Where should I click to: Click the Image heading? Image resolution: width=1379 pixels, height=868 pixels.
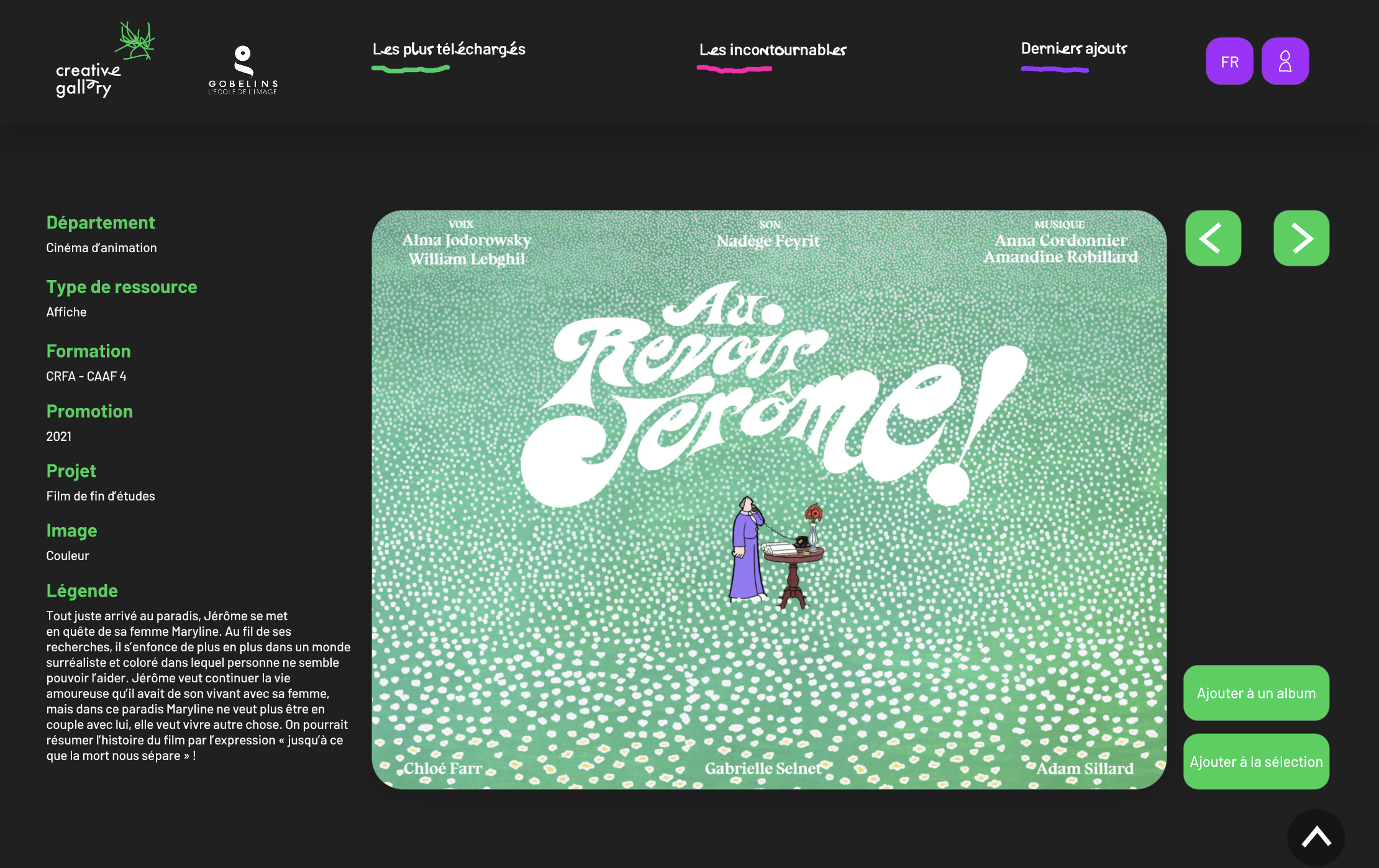(x=71, y=531)
